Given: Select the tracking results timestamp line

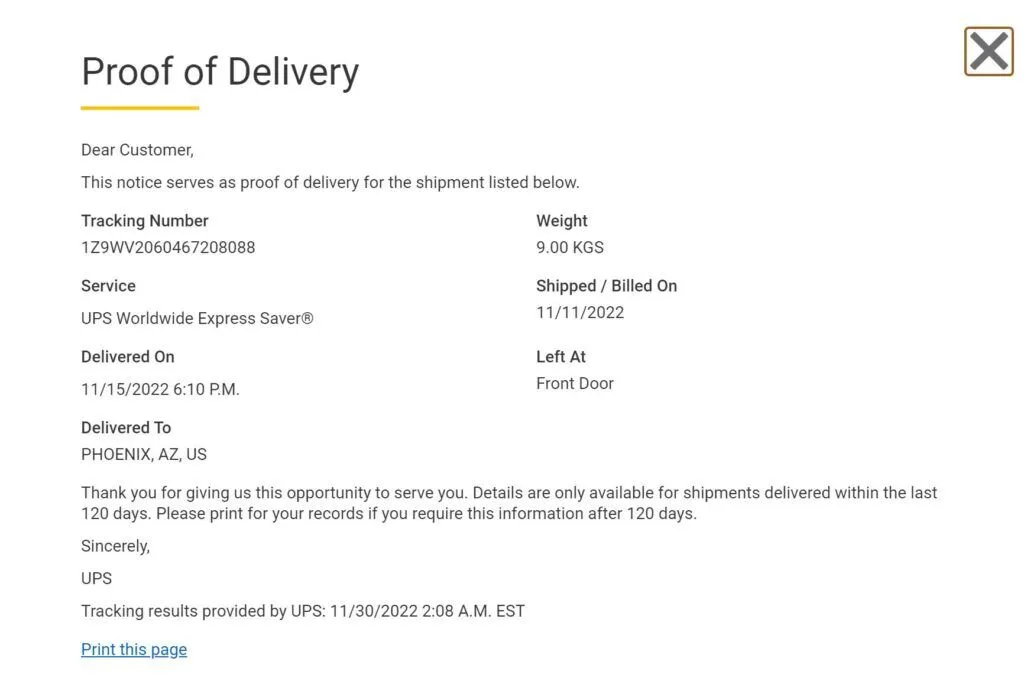Looking at the screenshot, I should click(x=303, y=611).
